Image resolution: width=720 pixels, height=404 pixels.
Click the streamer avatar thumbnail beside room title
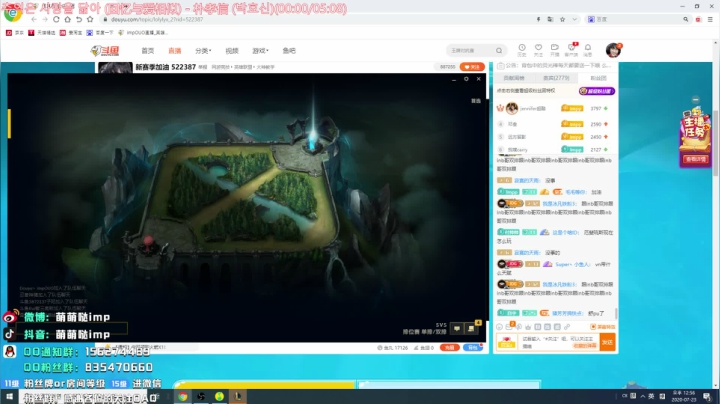pos(115,67)
